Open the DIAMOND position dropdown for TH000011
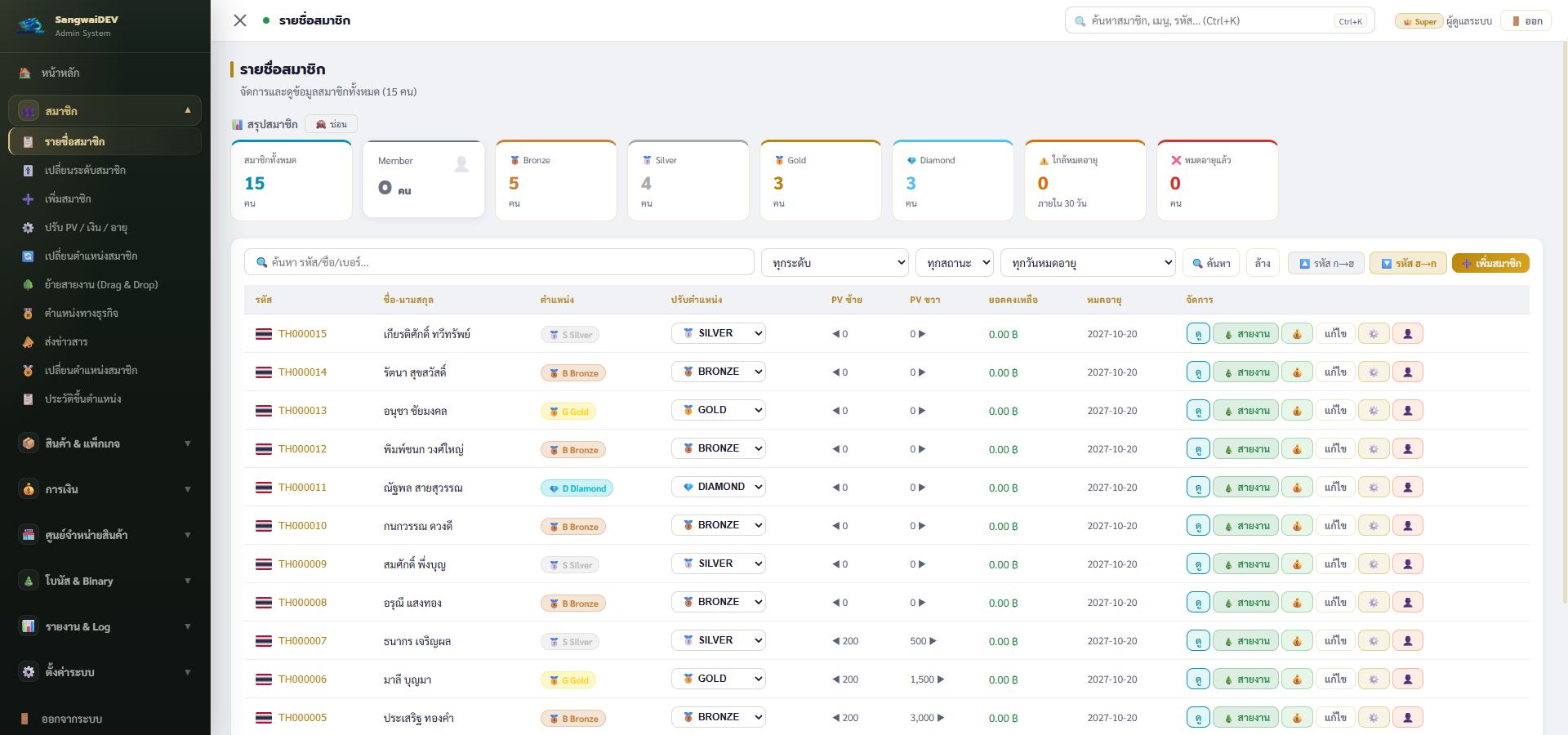The image size is (1568, 735). 719,487
